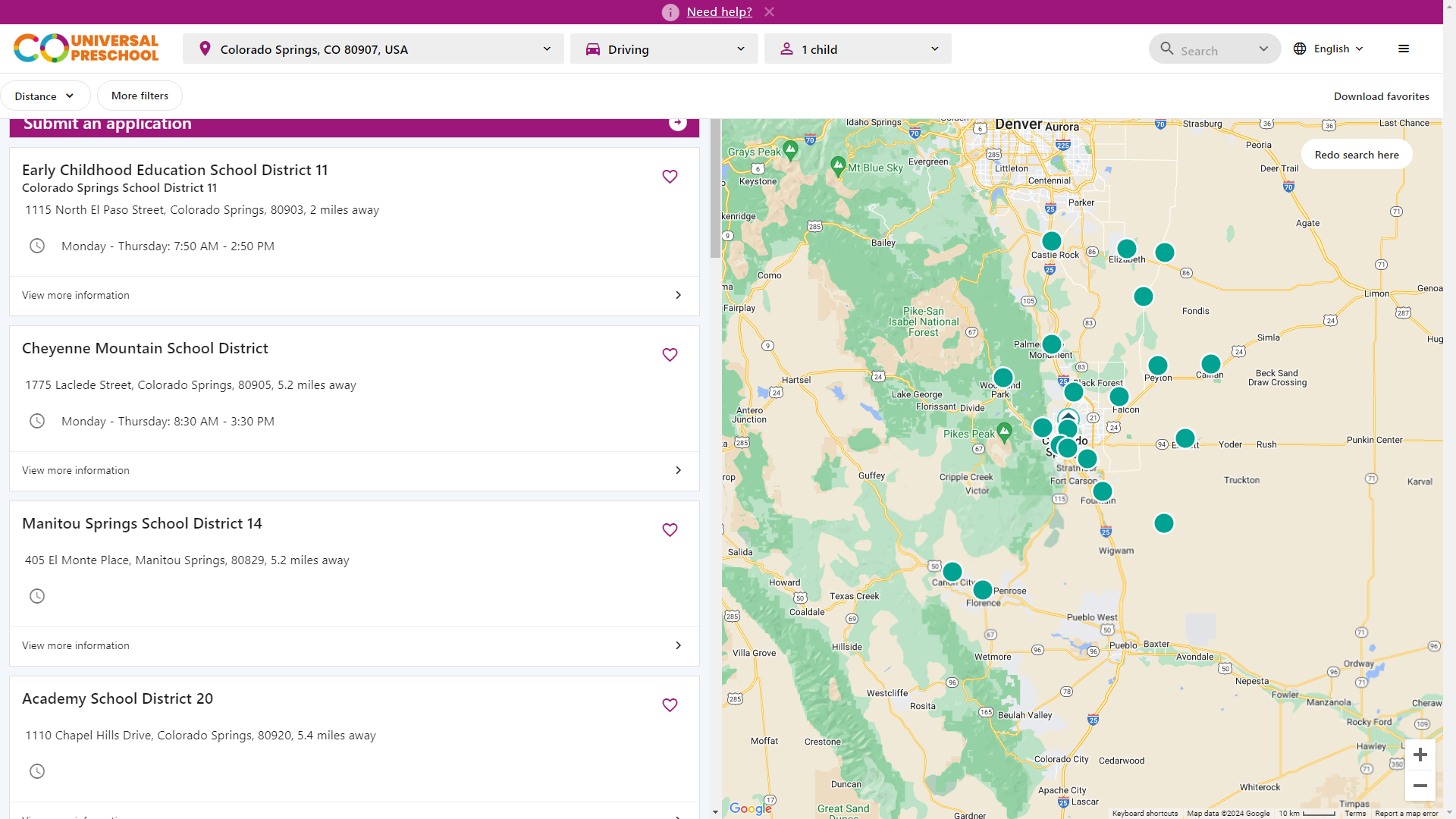Favorite Manitou Springs School District 14
Screen dimensions: 1456x819
670,530
